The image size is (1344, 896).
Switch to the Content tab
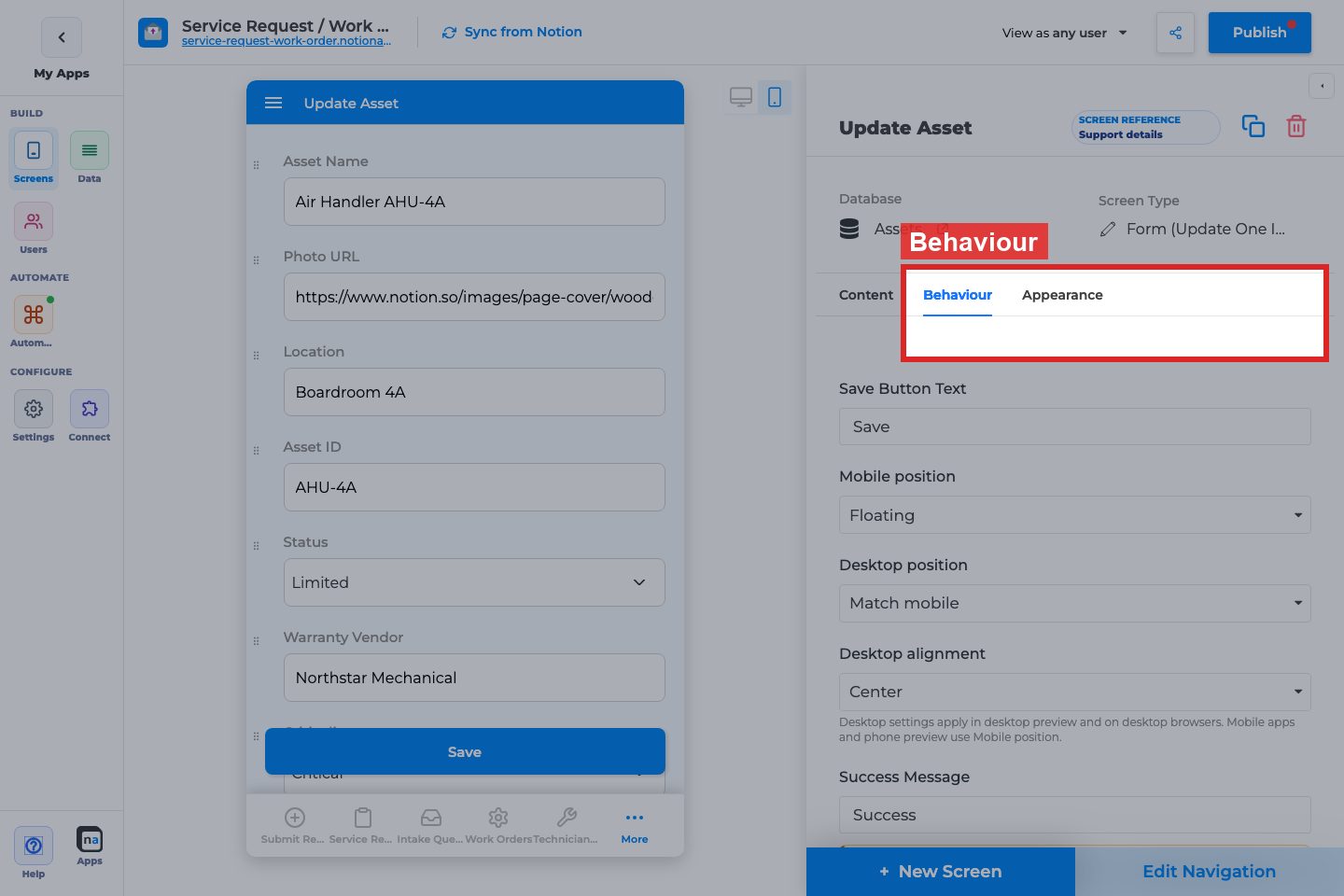[x=866, y=295]
